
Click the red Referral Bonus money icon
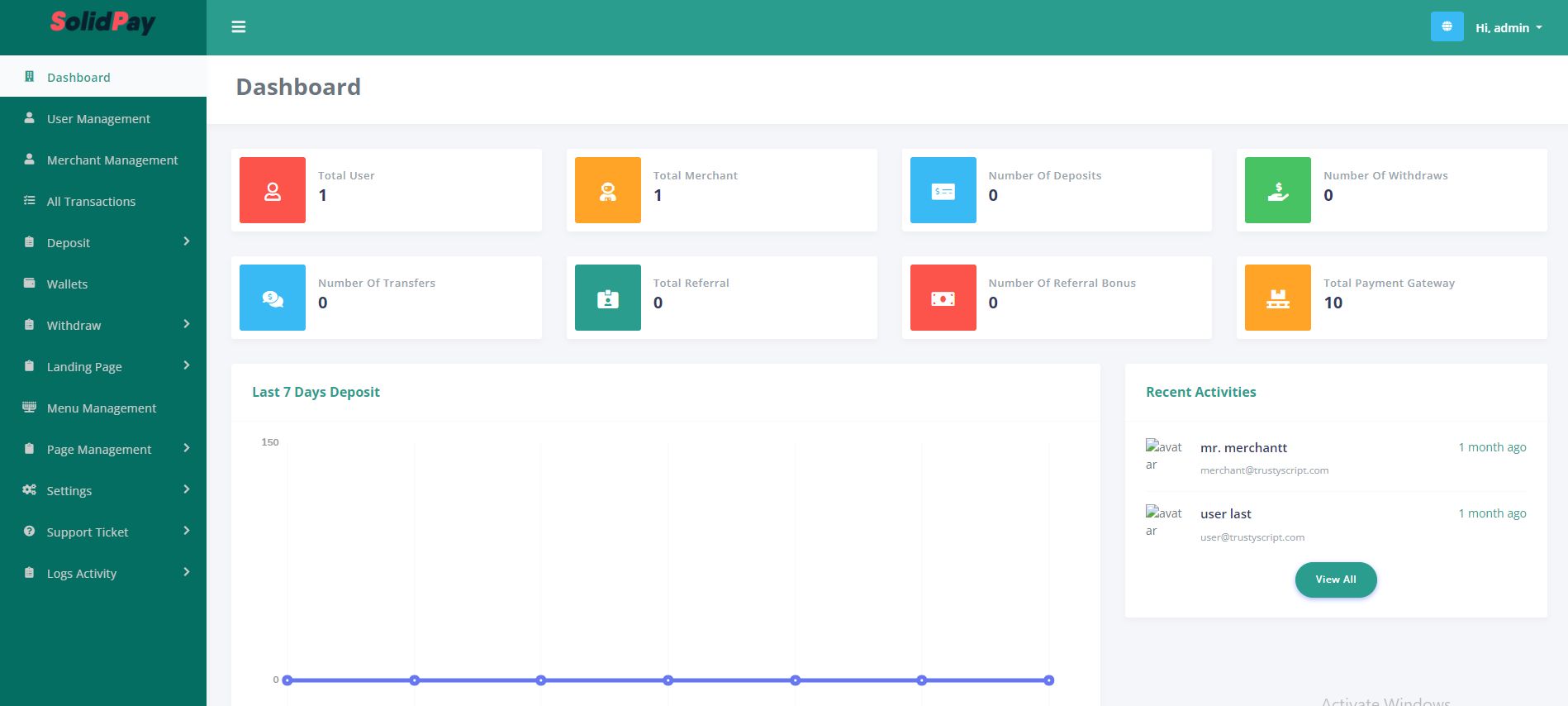point(943,298)
